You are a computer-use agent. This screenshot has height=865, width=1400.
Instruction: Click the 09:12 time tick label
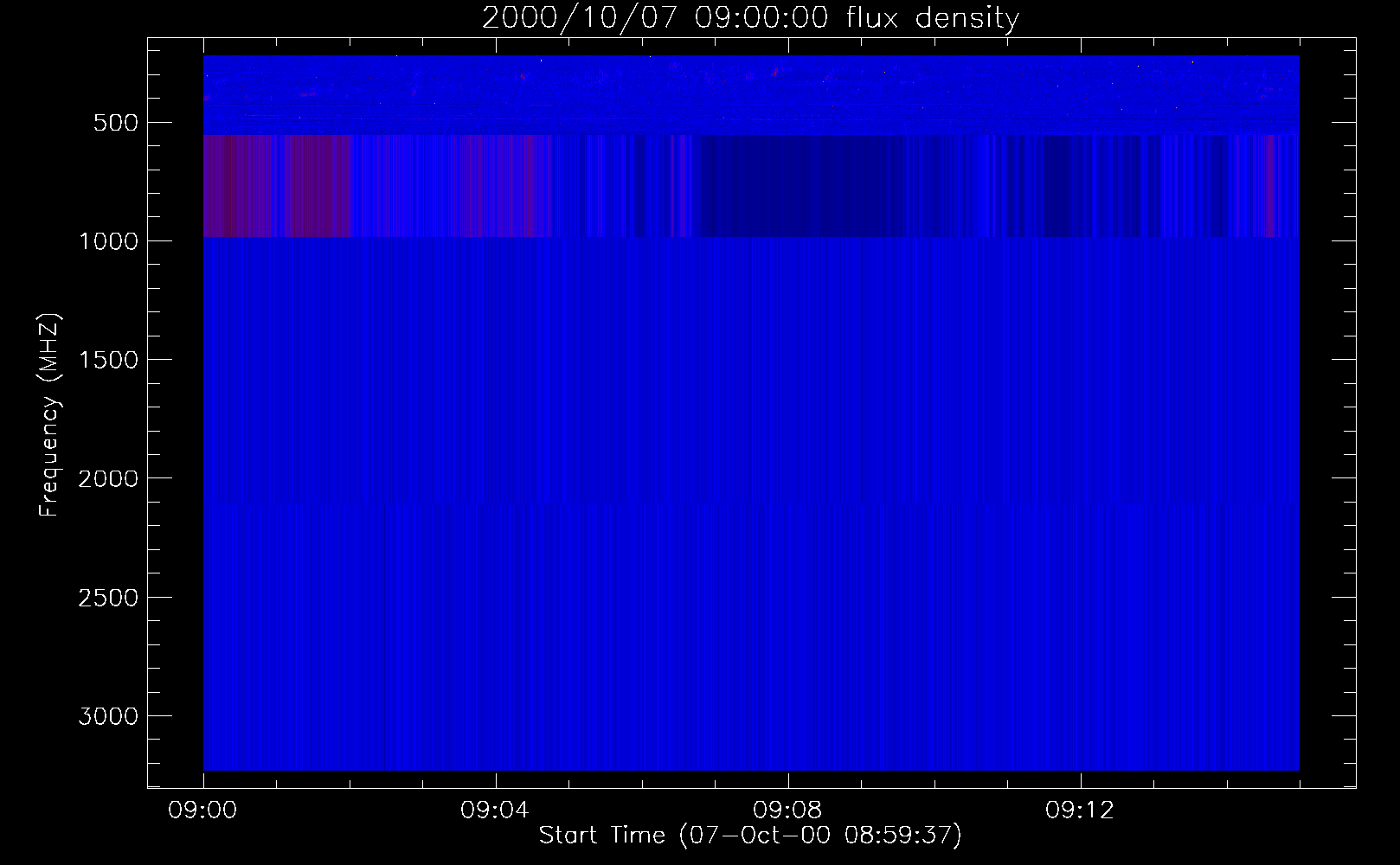[x=1080, y=811]
